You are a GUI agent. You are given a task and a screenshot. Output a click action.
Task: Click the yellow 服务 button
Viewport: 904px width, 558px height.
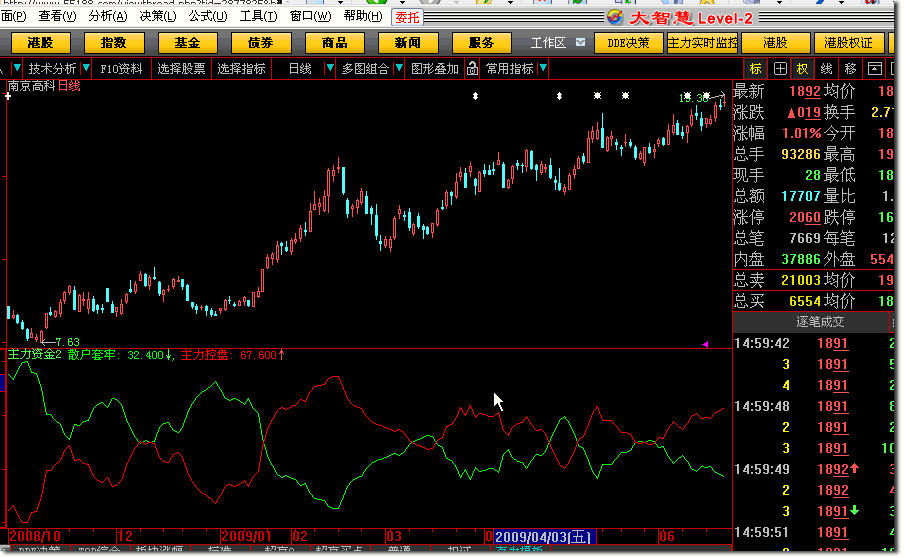[x=481, y=43]
